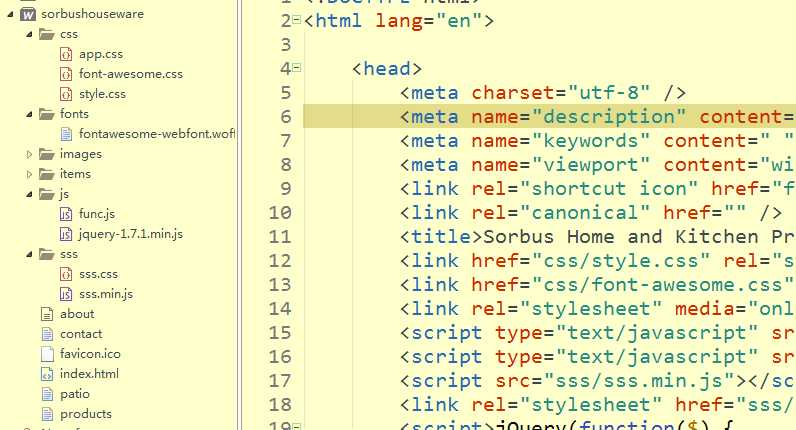Screen dimensions: 796x430
Task: Click the meta charset utf-8 line
Action: tap(543, 92)
